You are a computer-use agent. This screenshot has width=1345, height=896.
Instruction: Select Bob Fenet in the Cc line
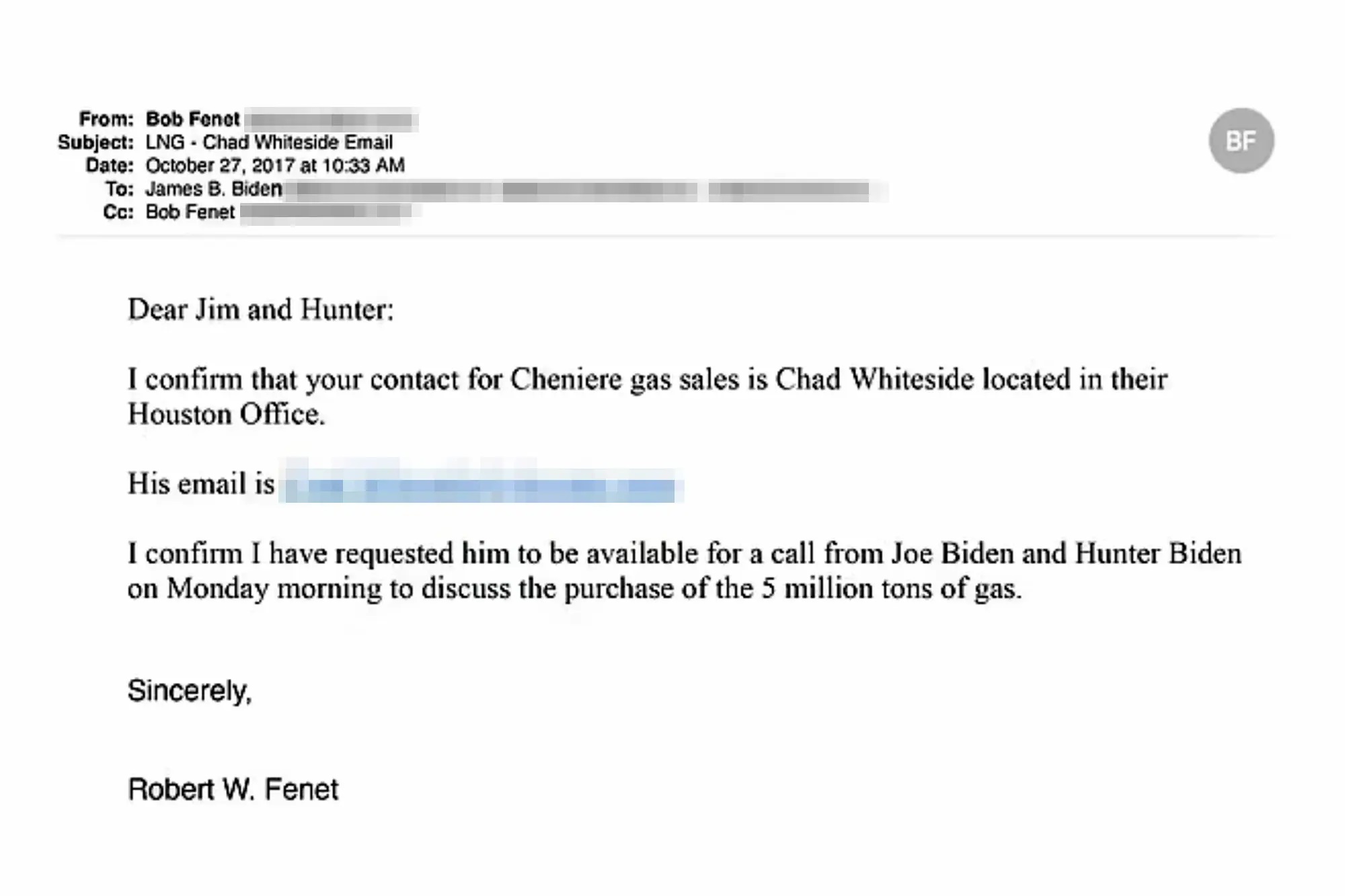click(190, 212)
